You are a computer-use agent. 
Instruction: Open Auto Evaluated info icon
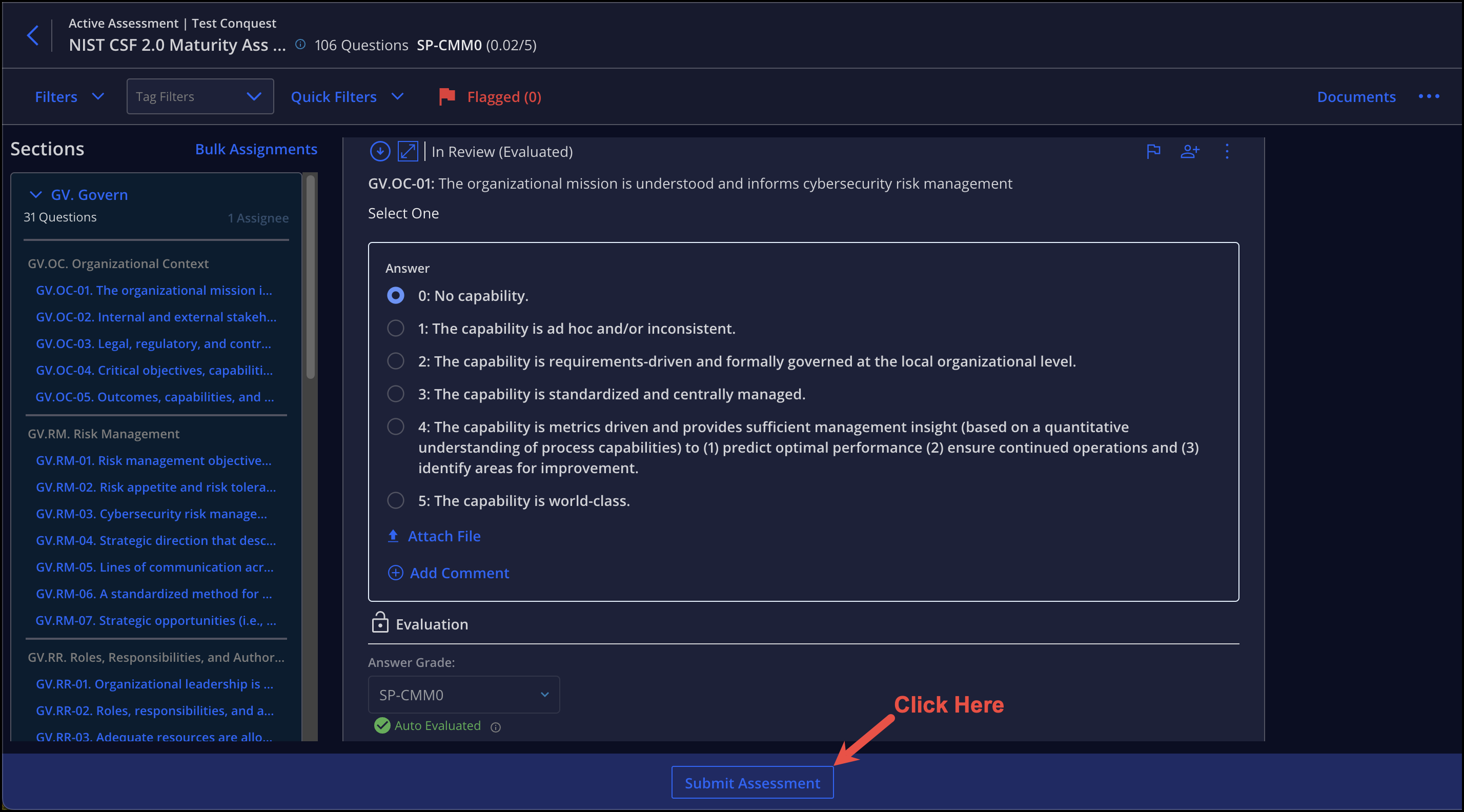(496, 727)
